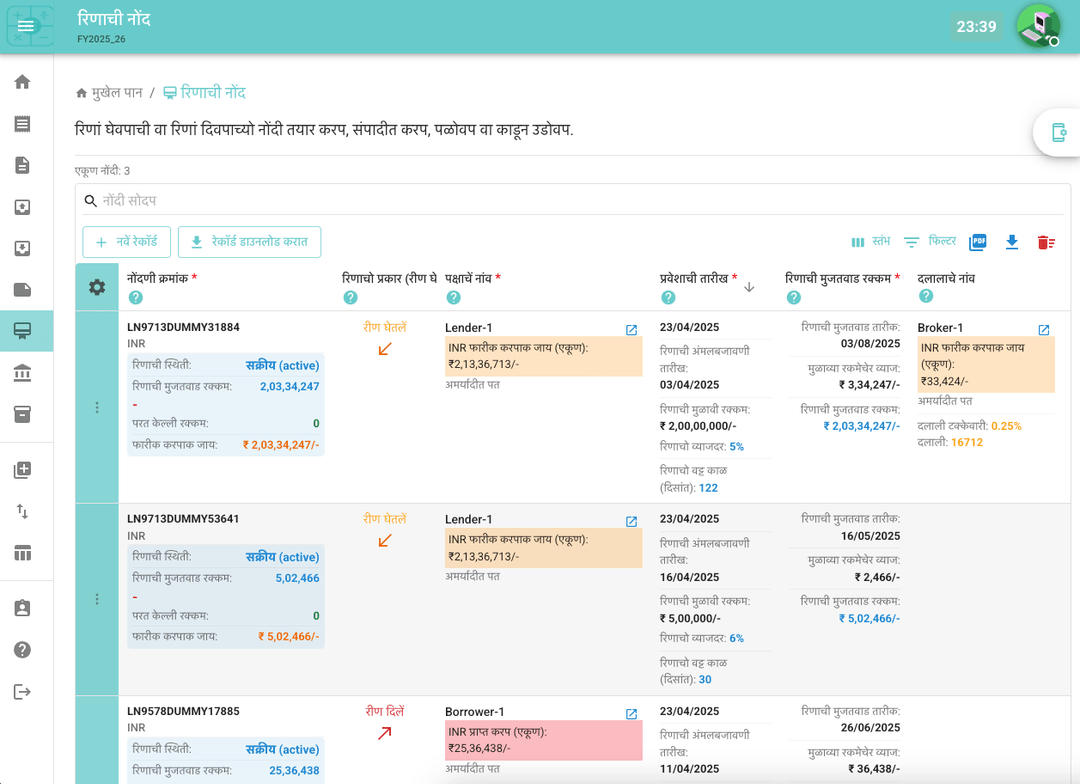The width and height of the screenshot is (1080, 784).
Task: Click the नवें रेकॉर्ड button
Action: pyautogui.click(x=127, y=242)
